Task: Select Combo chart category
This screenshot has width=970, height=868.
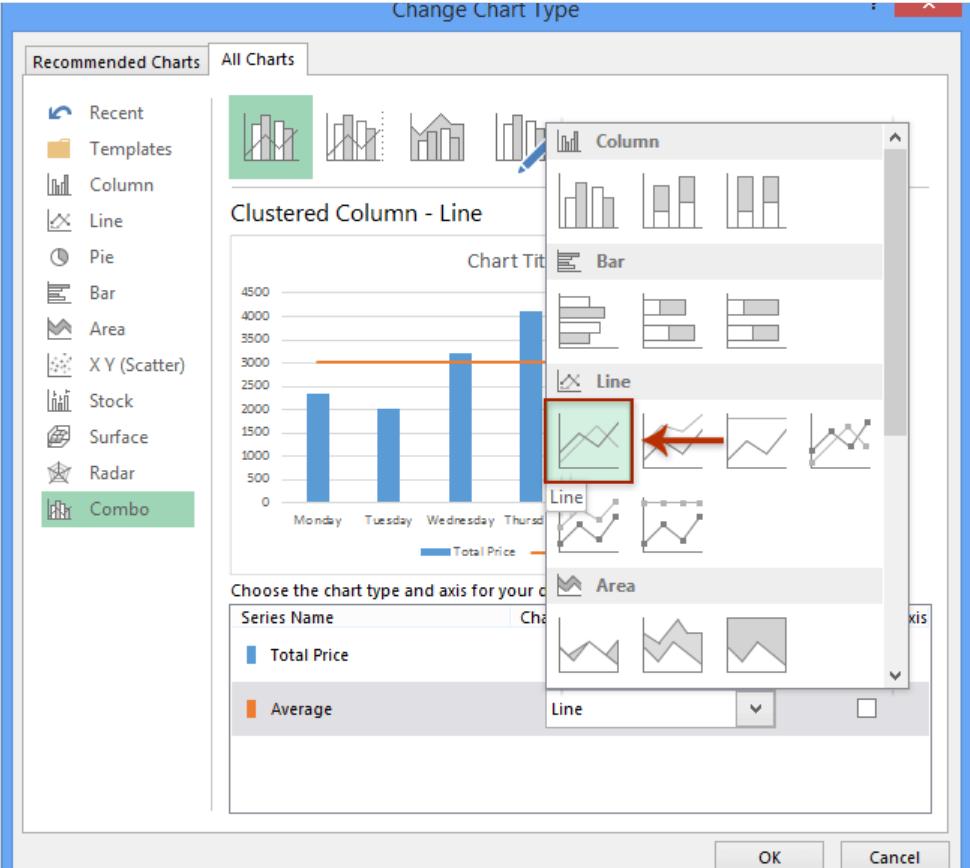Action: (118, 509)
